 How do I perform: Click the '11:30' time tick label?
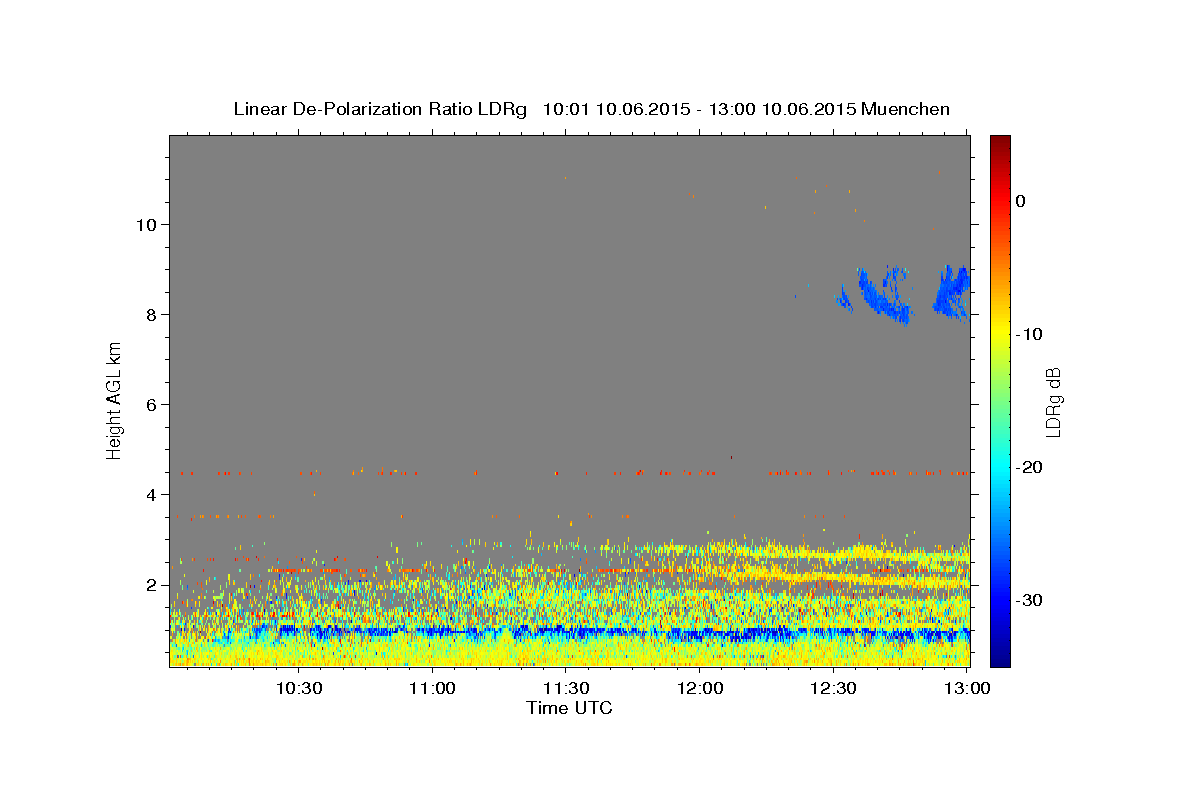coord(565,688)
